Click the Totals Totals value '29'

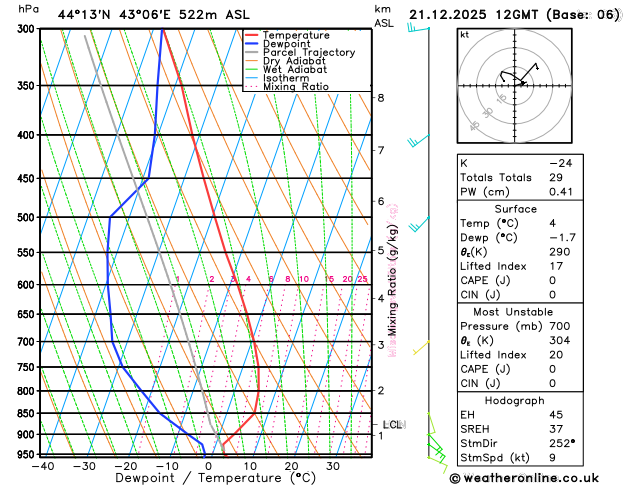click(x=556, y=178)
